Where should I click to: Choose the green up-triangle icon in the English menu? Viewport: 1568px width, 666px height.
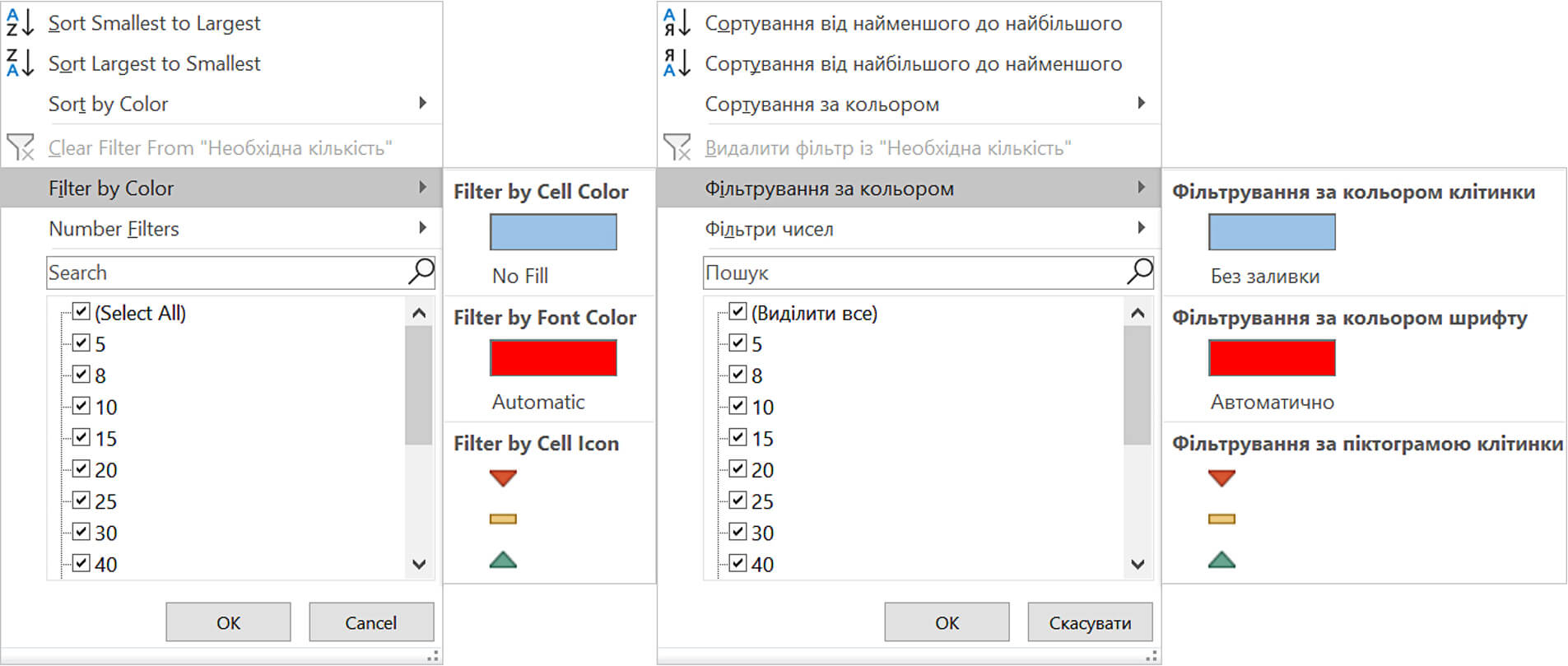(503, 561)
